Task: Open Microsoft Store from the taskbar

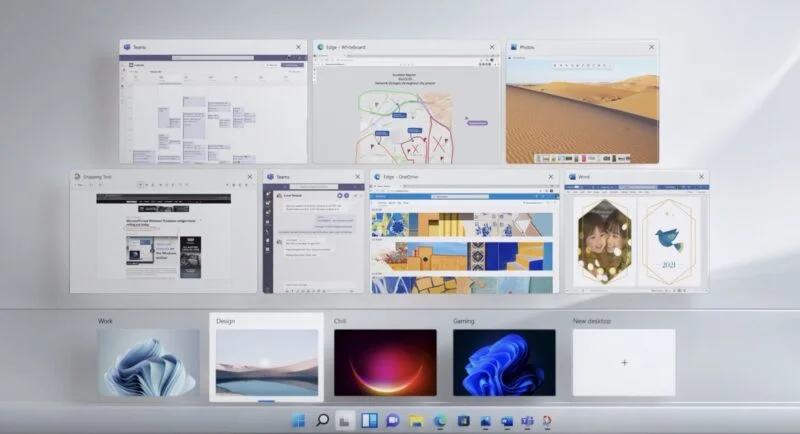Action: click(x=463, y=421)
